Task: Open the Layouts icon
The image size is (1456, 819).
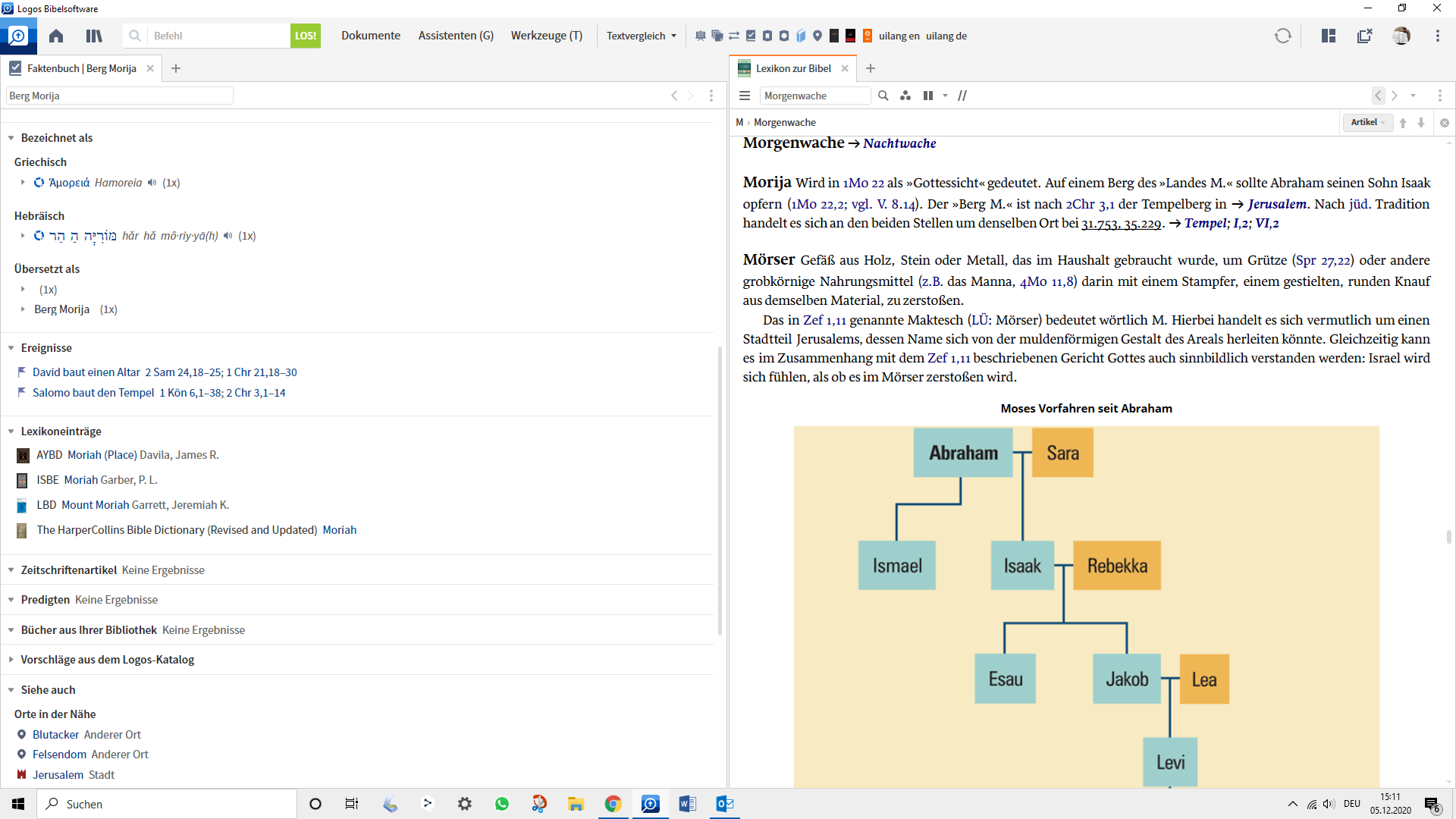Action: coord(1328,36)
